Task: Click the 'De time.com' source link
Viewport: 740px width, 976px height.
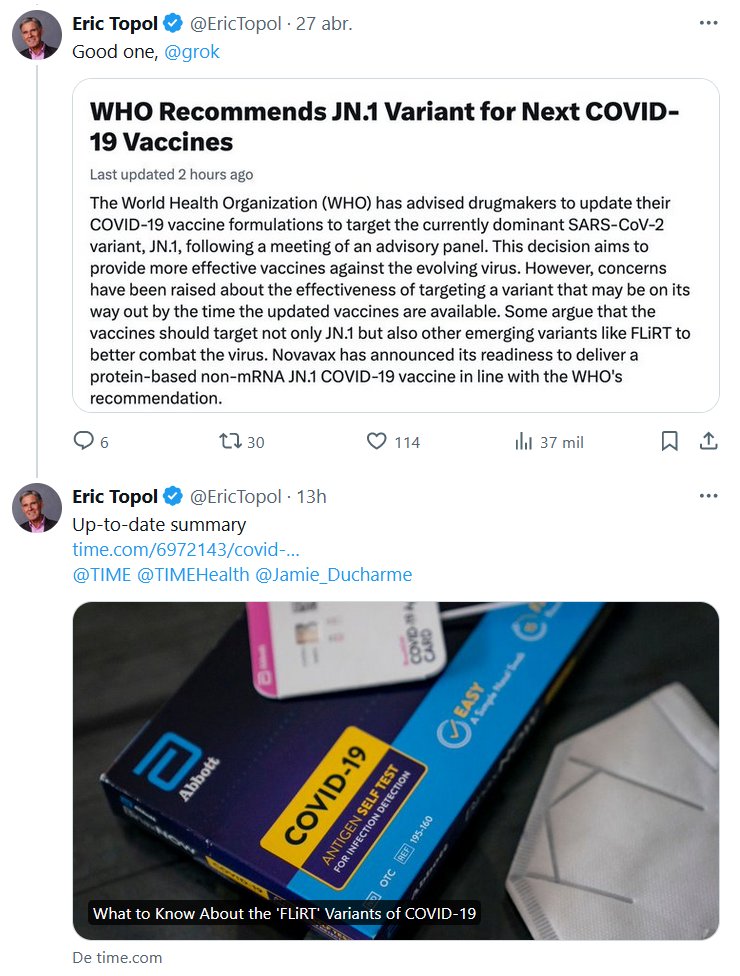Action: pos(117,957)
